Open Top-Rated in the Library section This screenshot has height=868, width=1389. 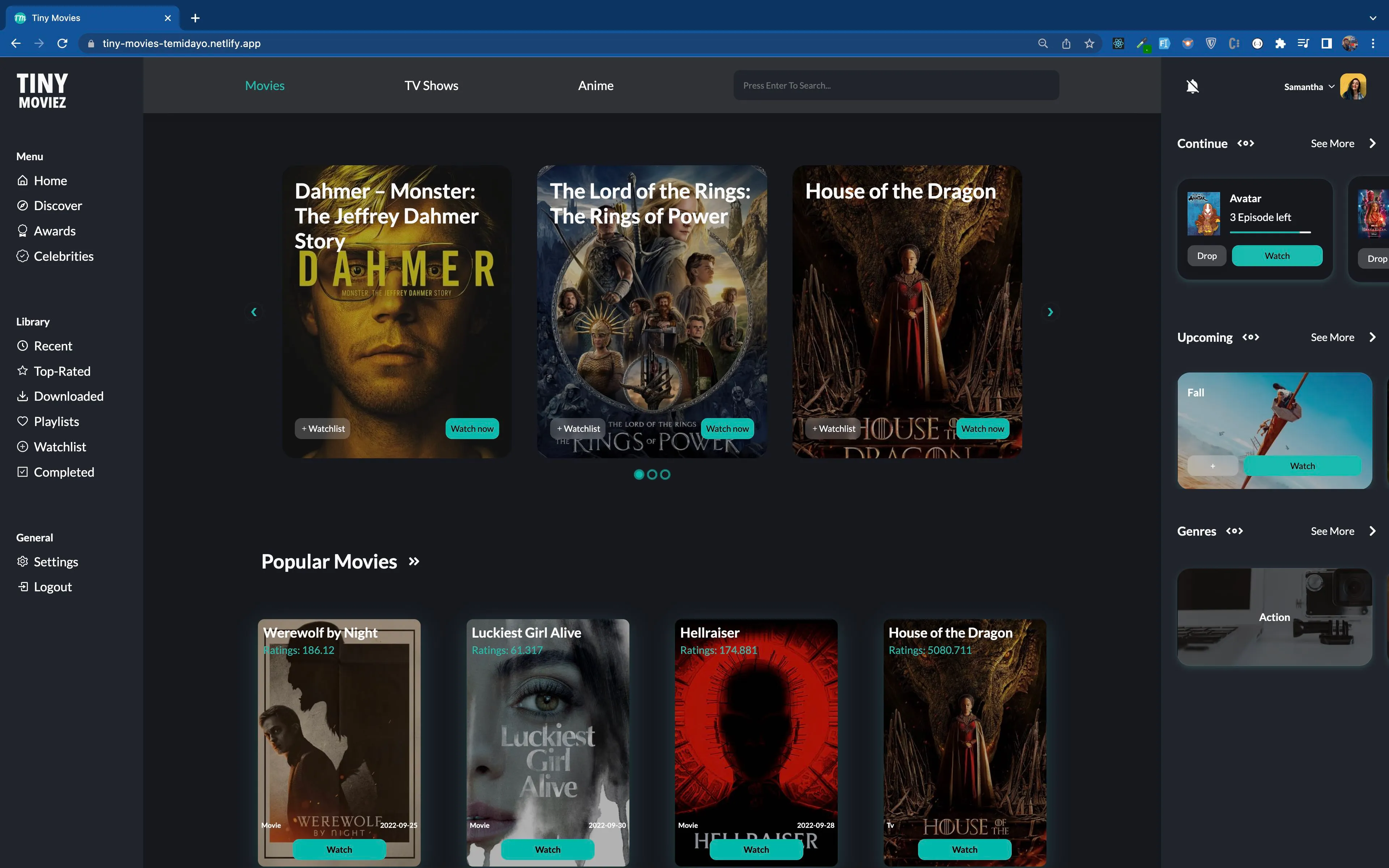54,371
